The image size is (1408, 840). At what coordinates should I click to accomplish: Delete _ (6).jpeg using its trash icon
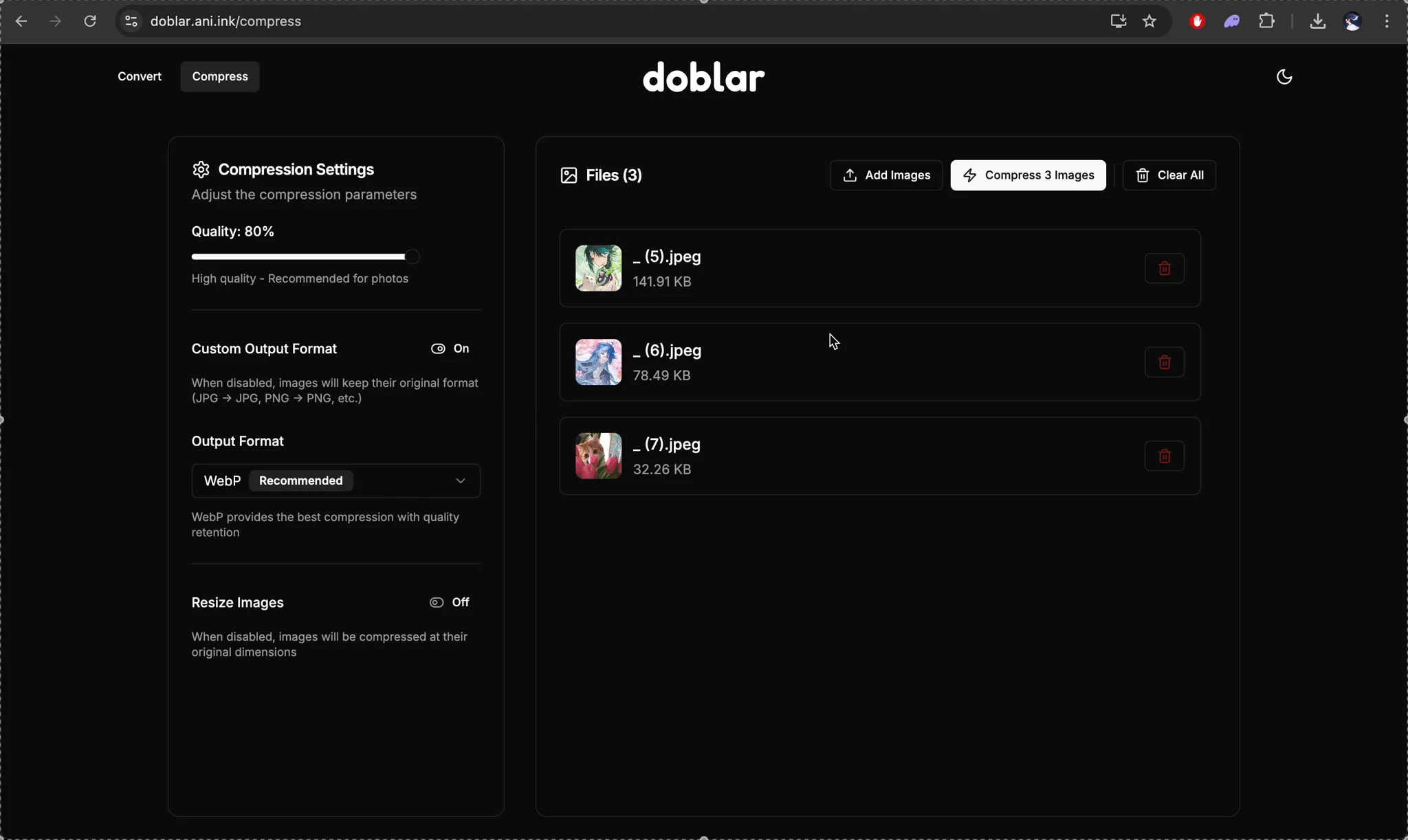[1163, 362]
